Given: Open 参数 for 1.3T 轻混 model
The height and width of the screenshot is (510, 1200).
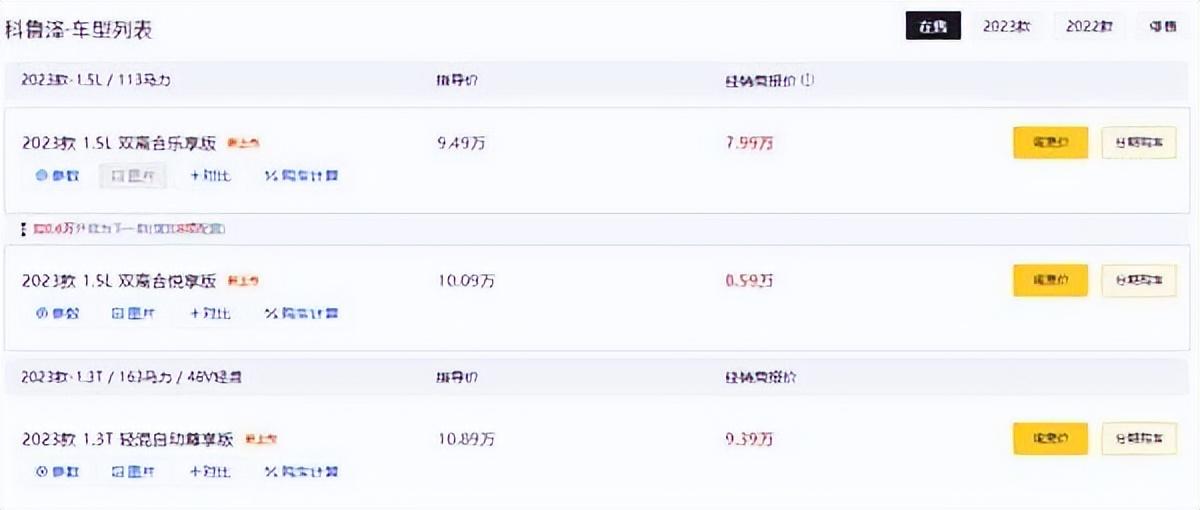Looking at the screenshot, I should [x=57, y=471].
